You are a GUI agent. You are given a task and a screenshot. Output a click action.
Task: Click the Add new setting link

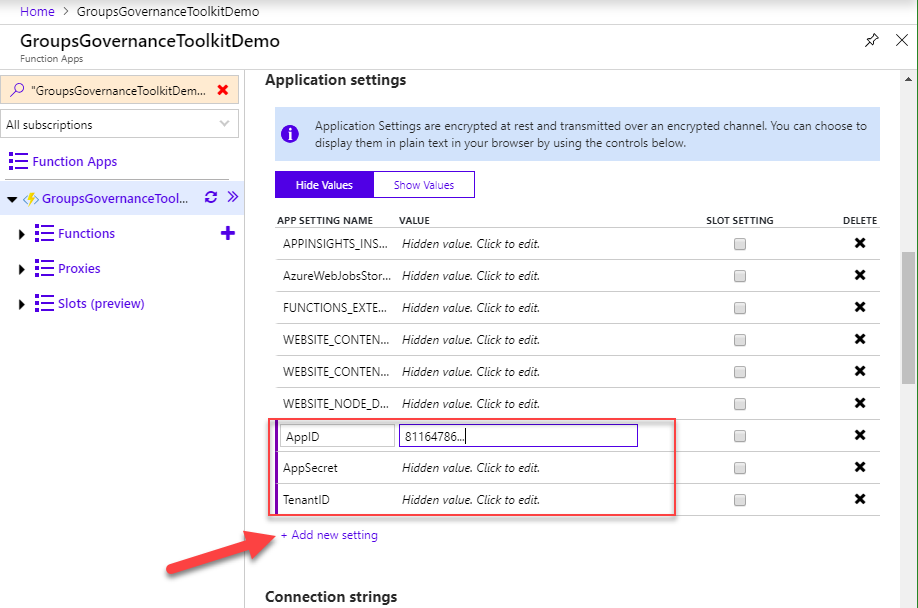[x=329, y=535]
